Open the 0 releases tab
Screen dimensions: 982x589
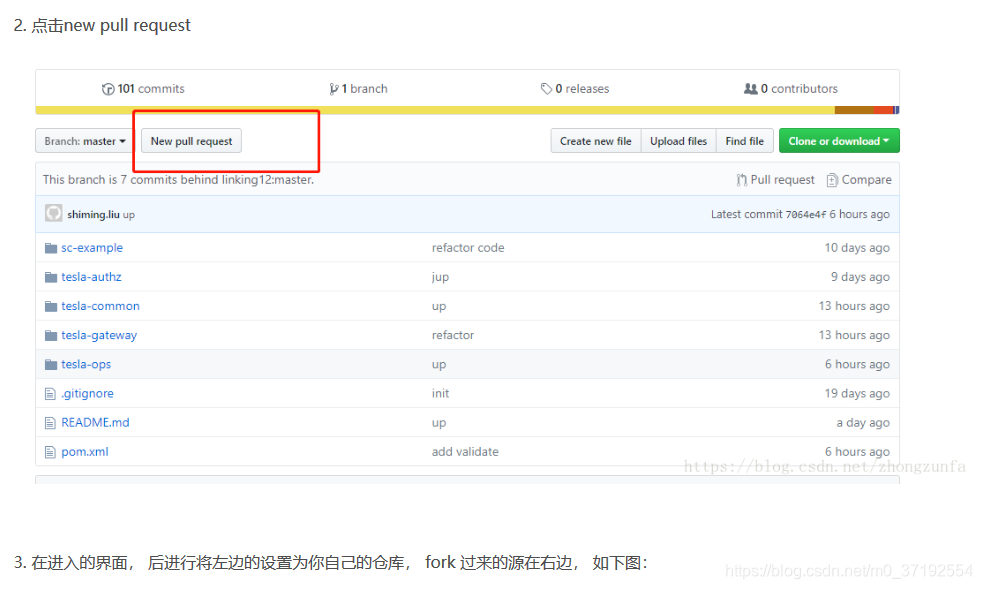[x=575, y=89]
